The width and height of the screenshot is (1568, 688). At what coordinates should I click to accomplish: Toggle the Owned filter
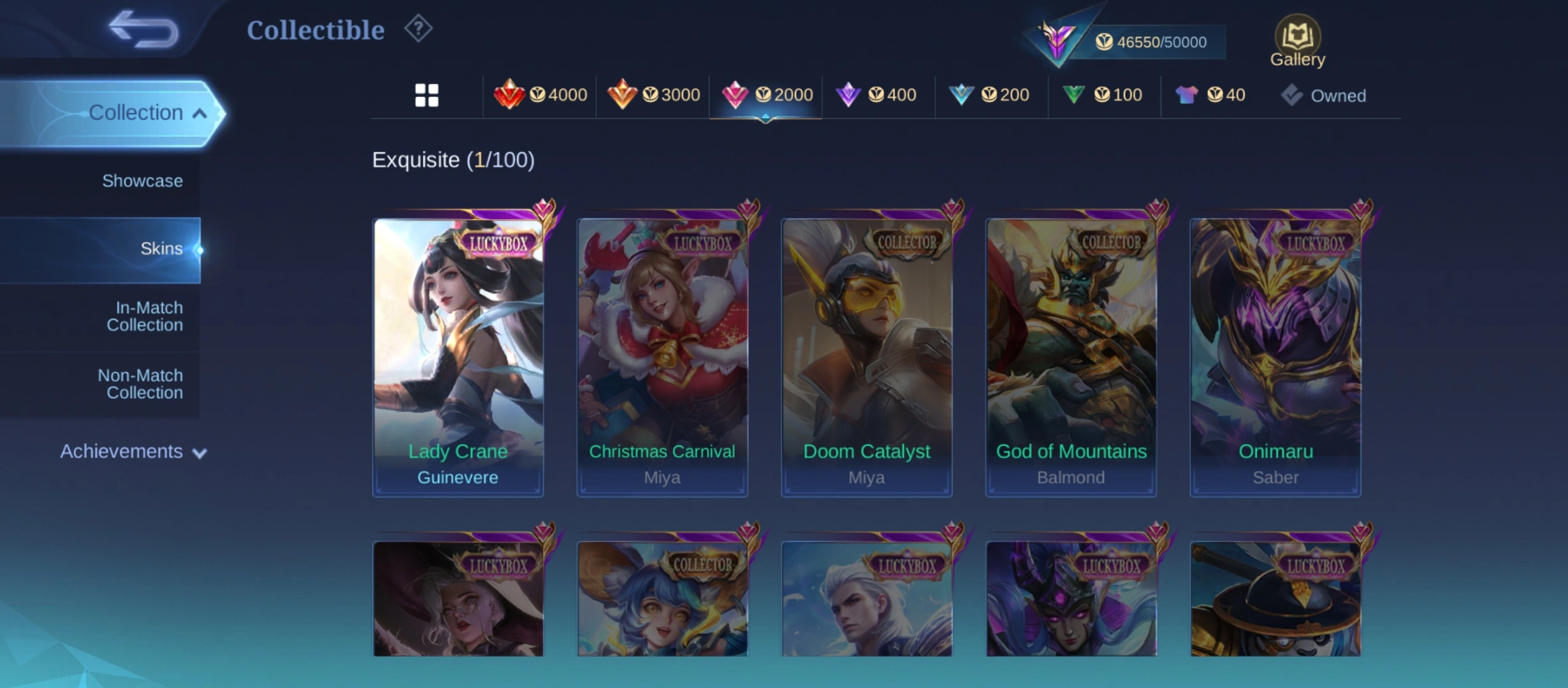1323,96
